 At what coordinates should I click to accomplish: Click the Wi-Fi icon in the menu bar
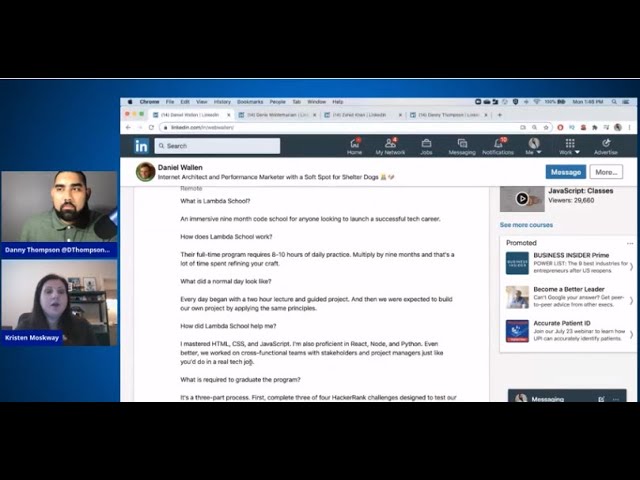[x=537, y=102]
